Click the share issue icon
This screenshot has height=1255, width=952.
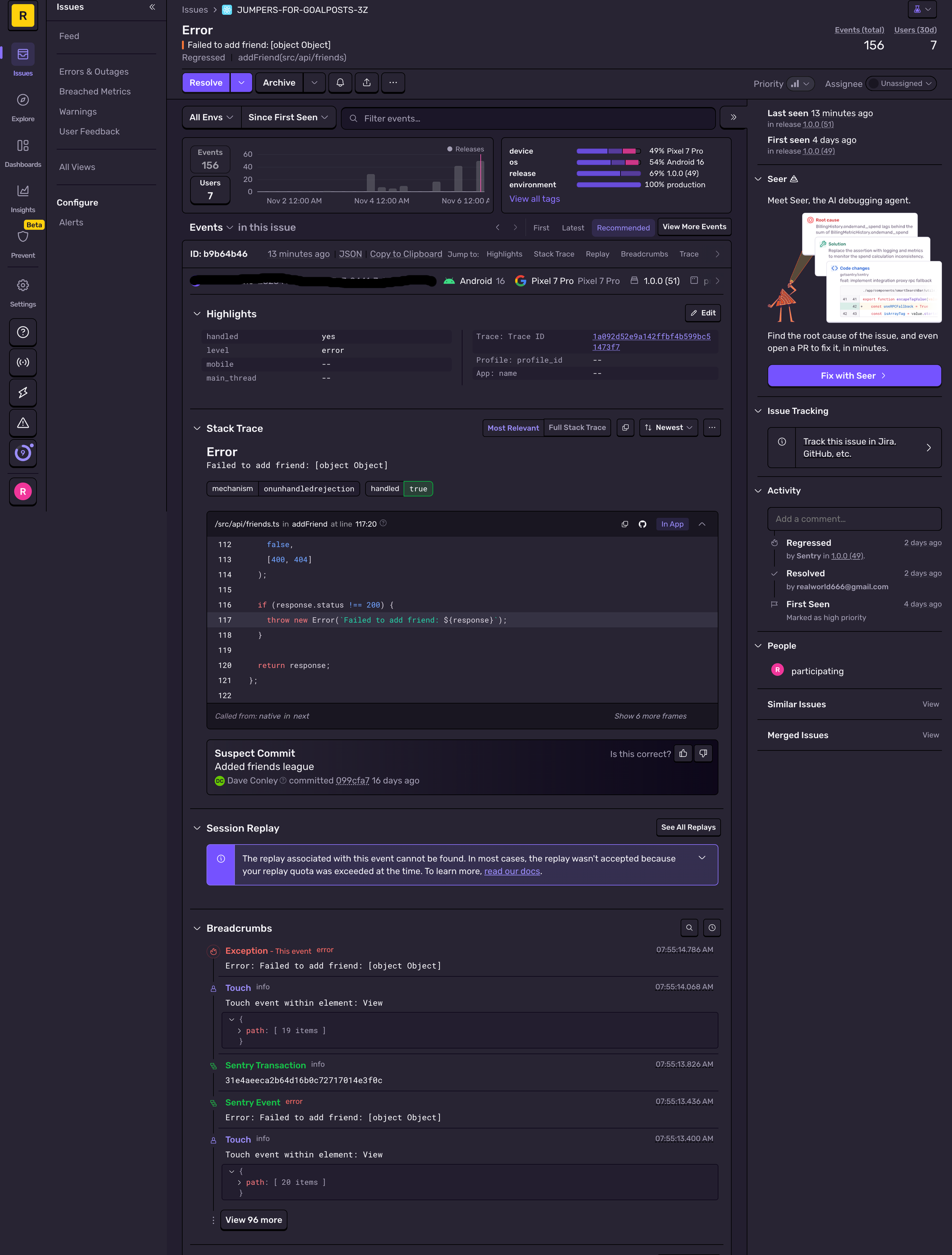tap(367, 83)
